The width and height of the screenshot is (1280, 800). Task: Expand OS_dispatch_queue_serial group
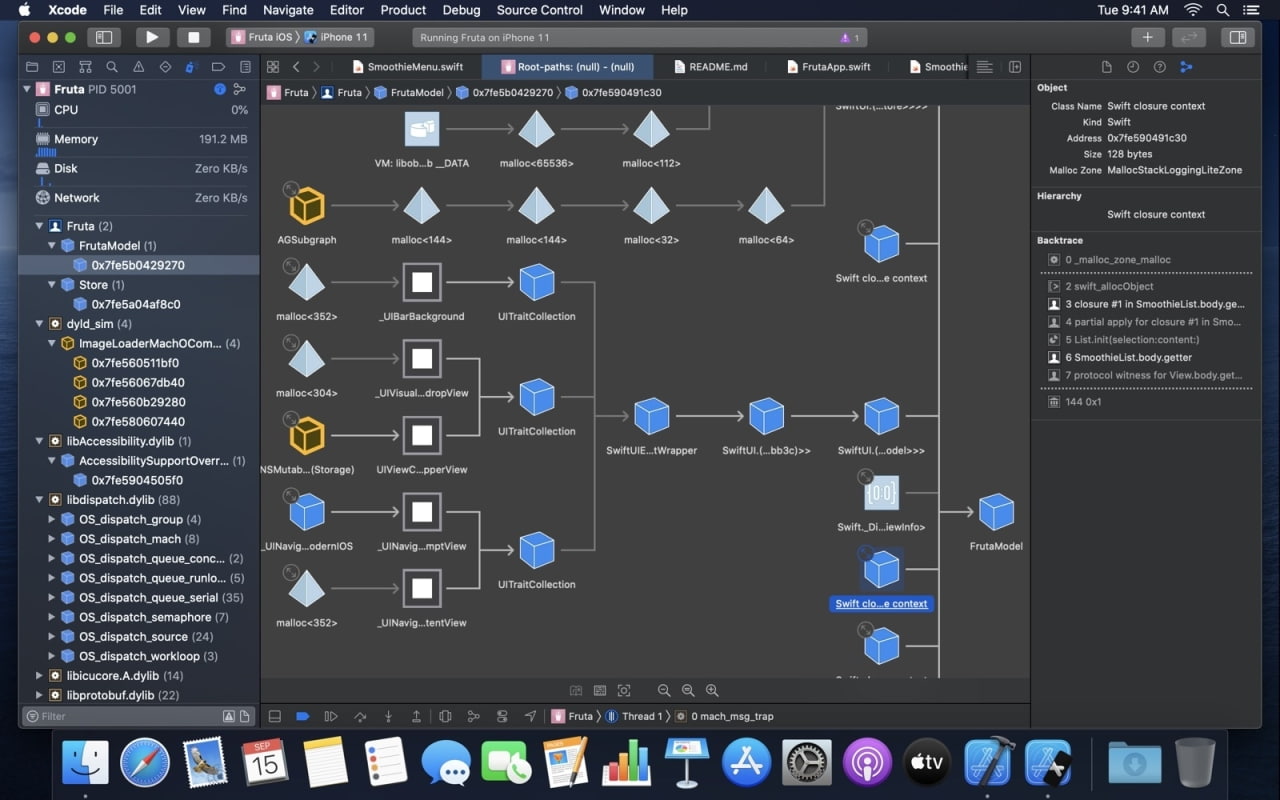coord(53,598)
